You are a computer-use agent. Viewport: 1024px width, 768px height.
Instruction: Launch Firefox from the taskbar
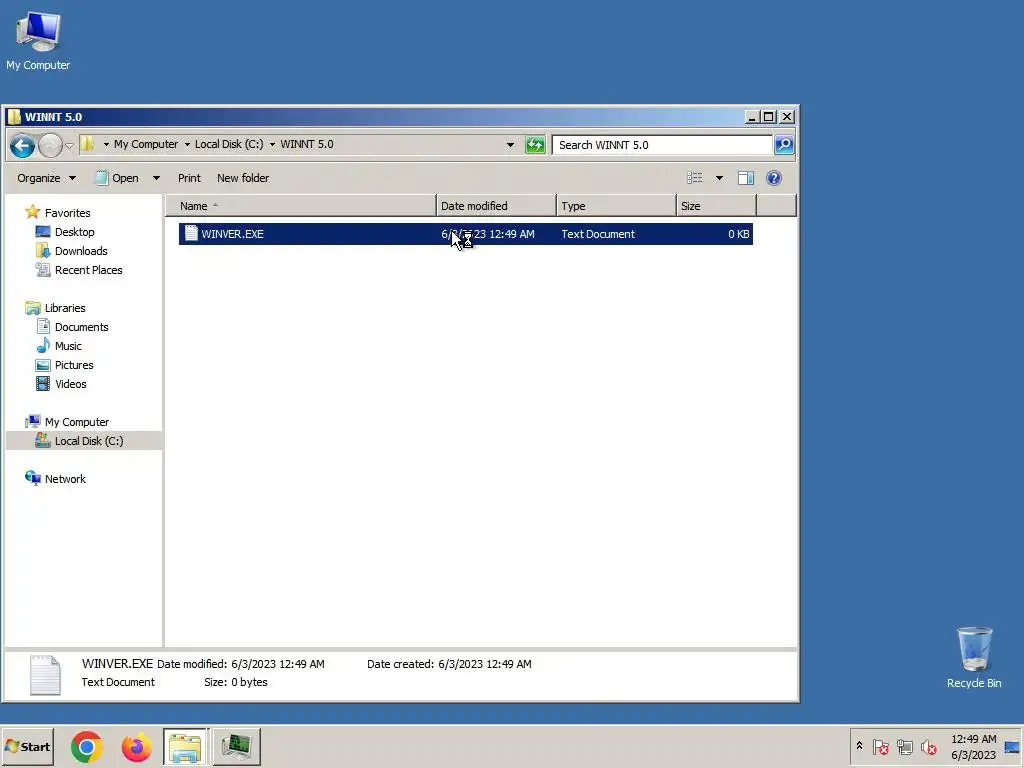pos(136,746)
